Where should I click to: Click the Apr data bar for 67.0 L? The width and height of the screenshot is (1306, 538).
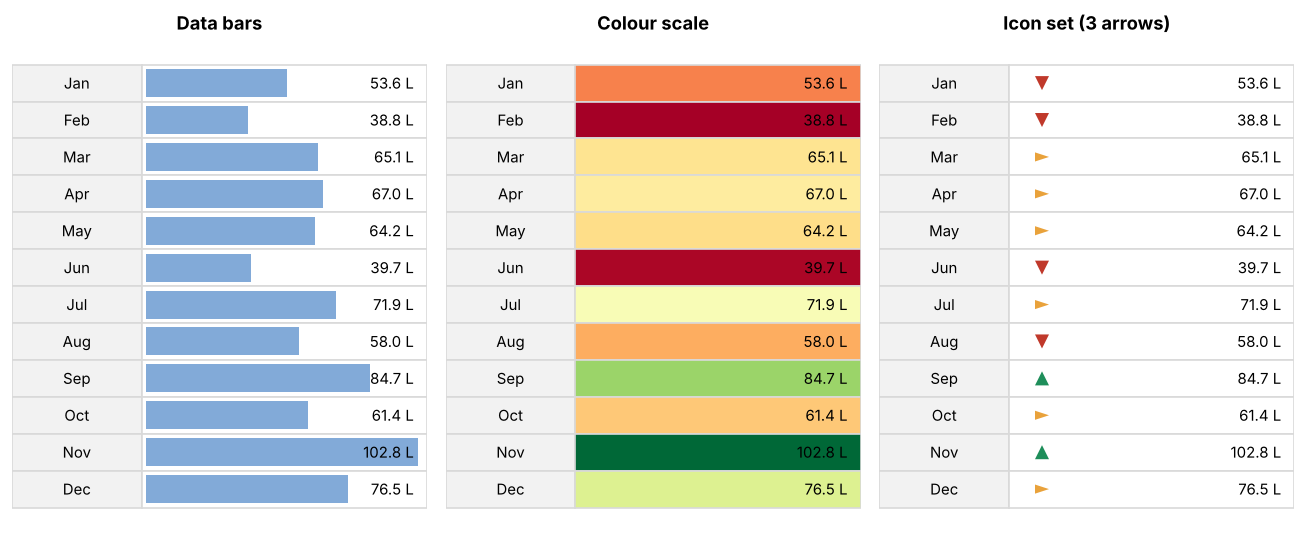click(234, 194)
